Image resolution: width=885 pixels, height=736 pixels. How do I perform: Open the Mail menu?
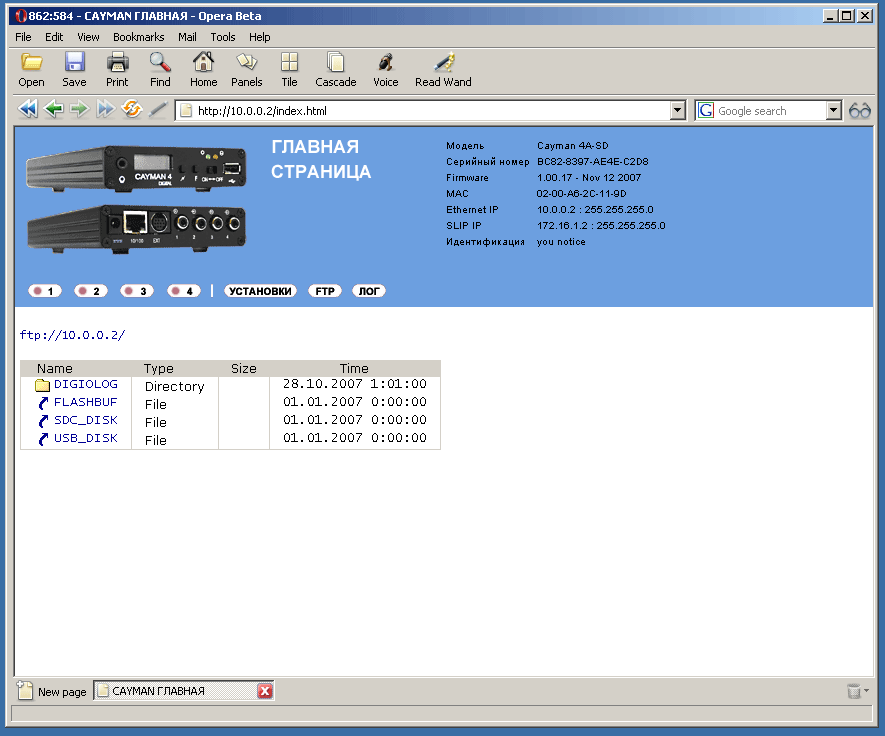187,37
